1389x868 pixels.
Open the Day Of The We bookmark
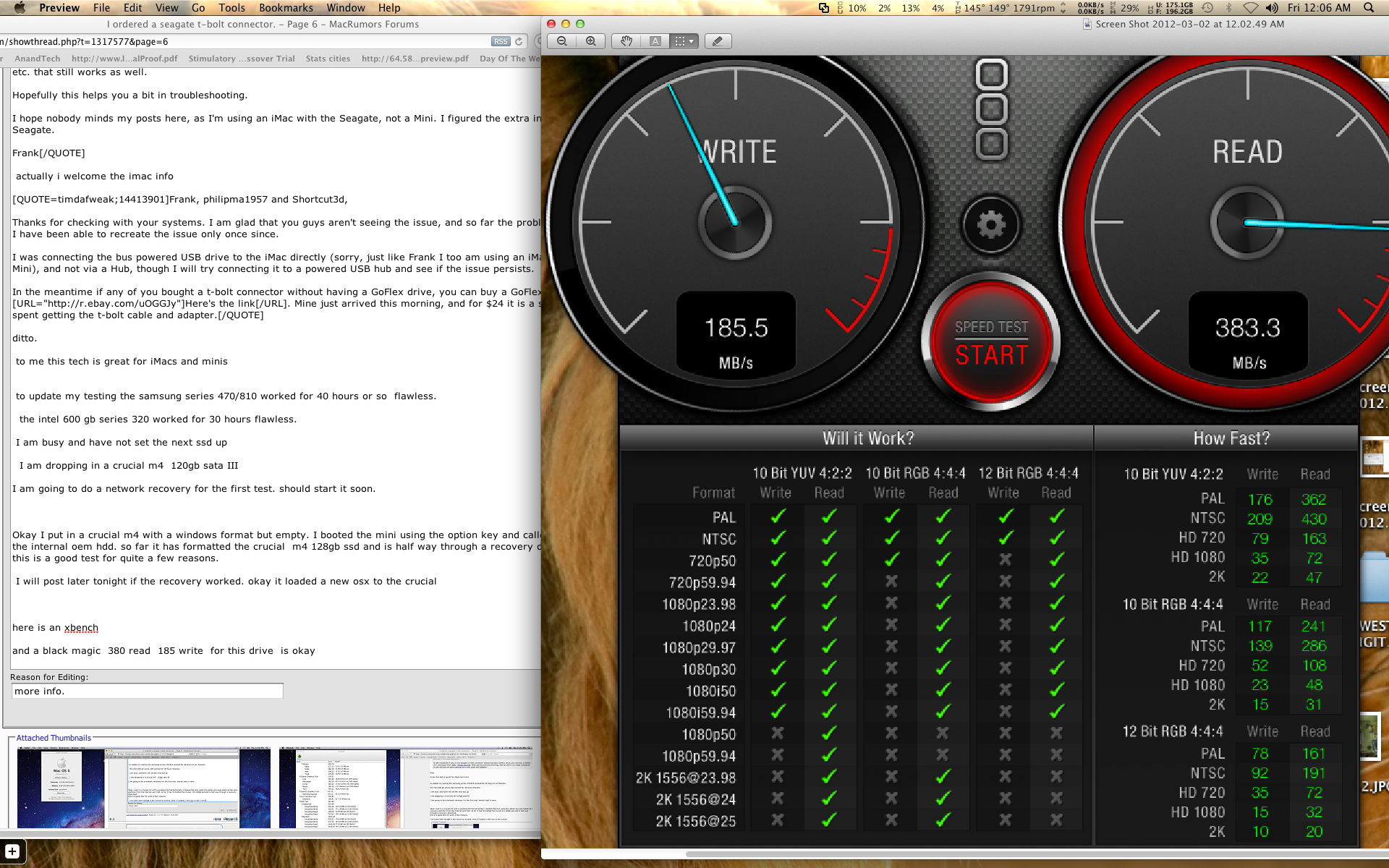coord(510,59)
